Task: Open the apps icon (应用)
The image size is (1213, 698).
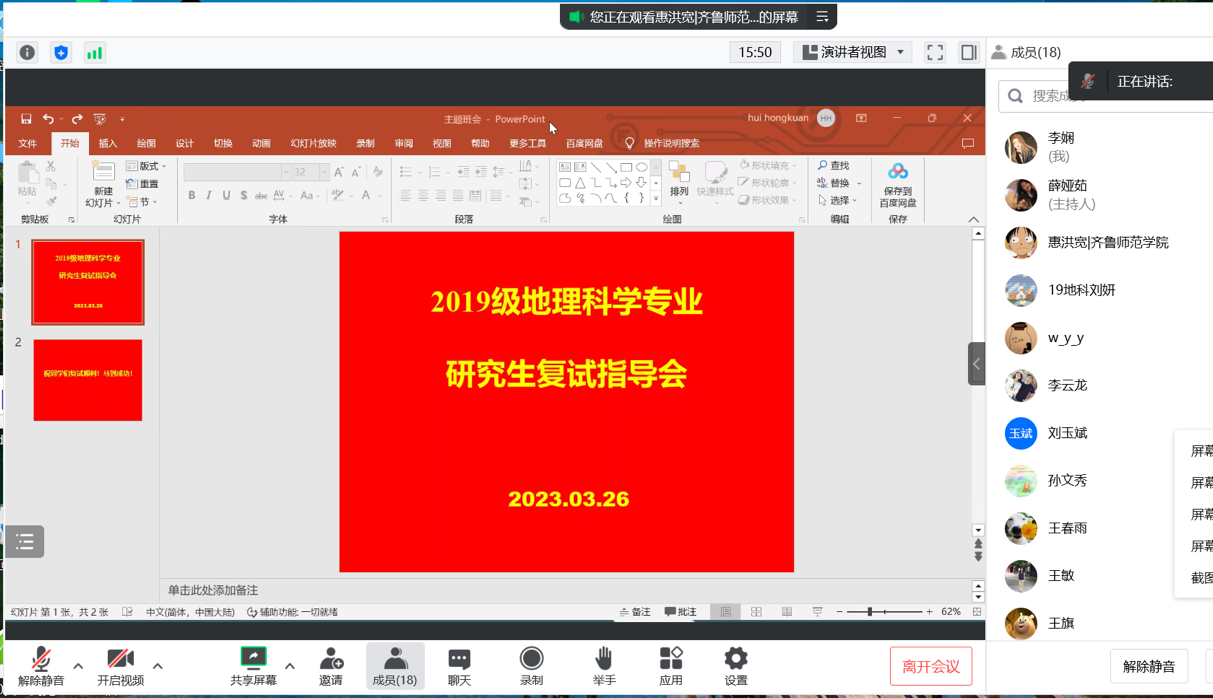Action: [x=671, y=665]
